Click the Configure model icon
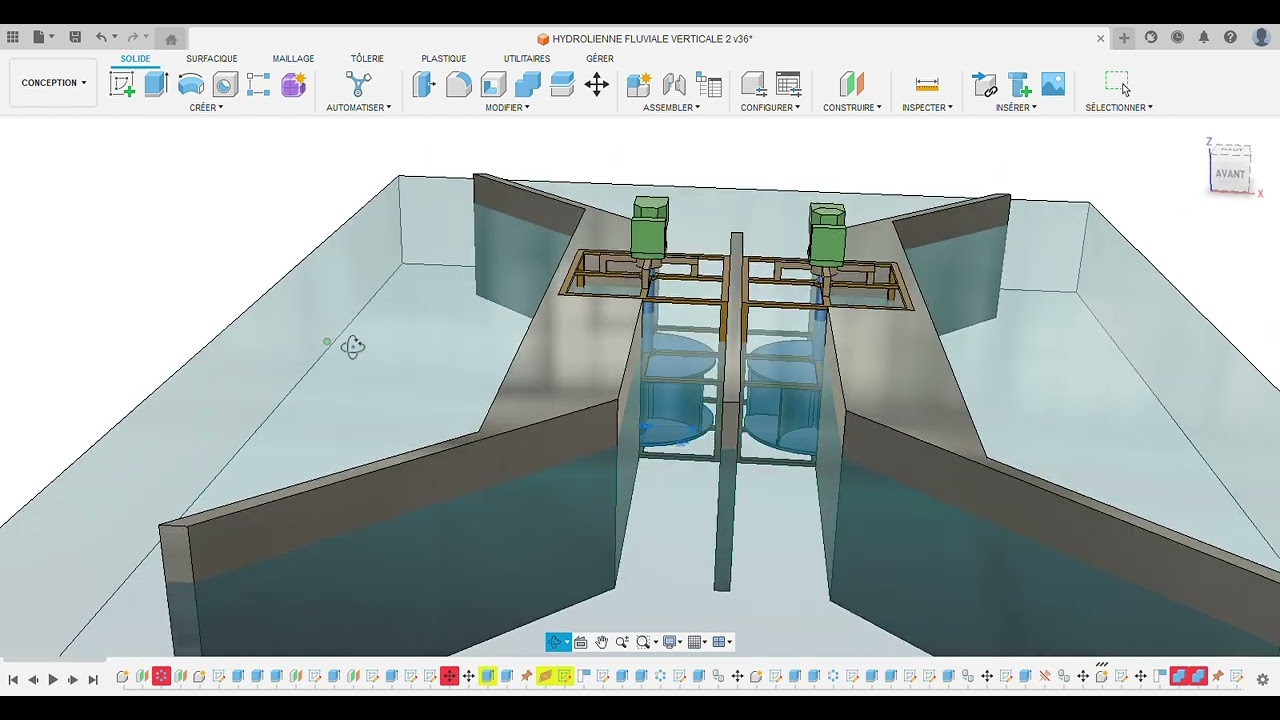 point(753,85)
